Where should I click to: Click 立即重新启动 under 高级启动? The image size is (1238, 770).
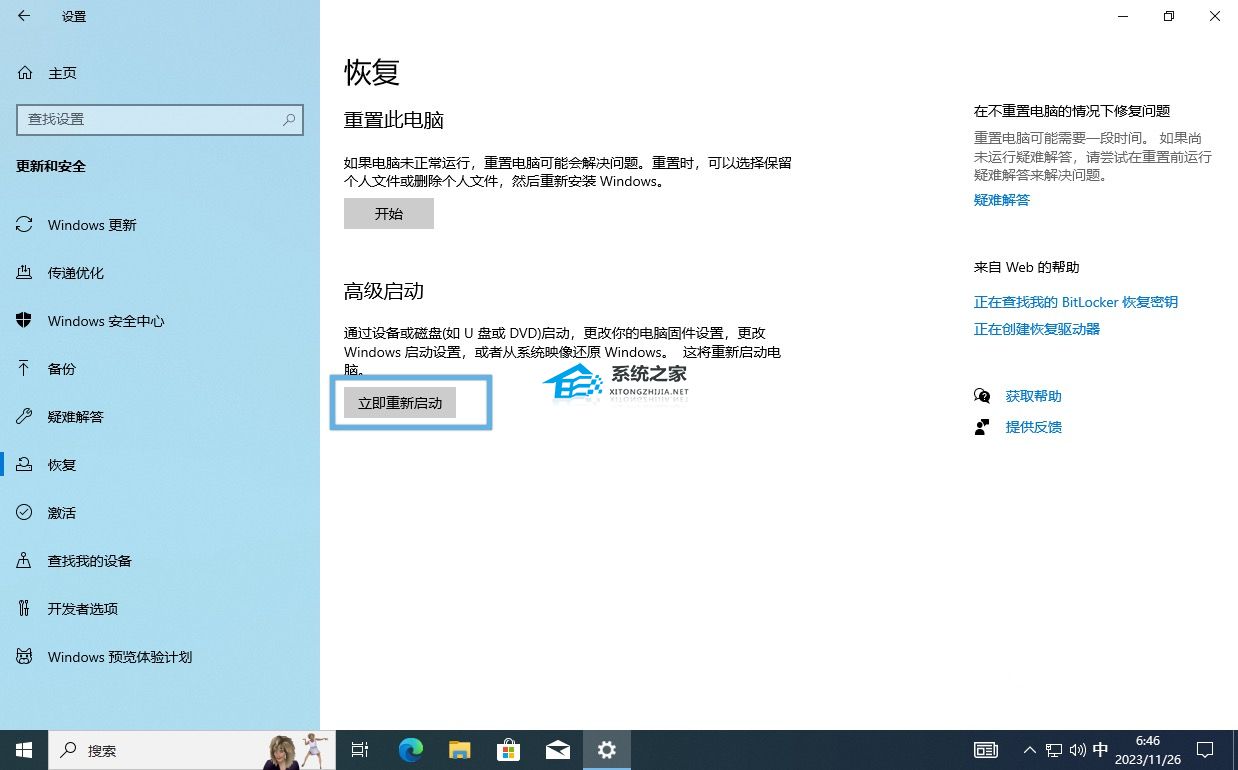pos(400,402)
